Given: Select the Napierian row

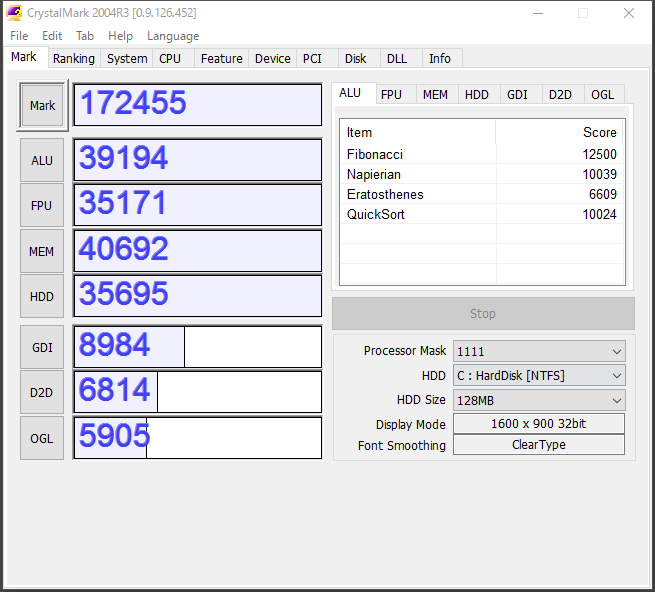Looking at the screenshot, I should coord(482,174).
